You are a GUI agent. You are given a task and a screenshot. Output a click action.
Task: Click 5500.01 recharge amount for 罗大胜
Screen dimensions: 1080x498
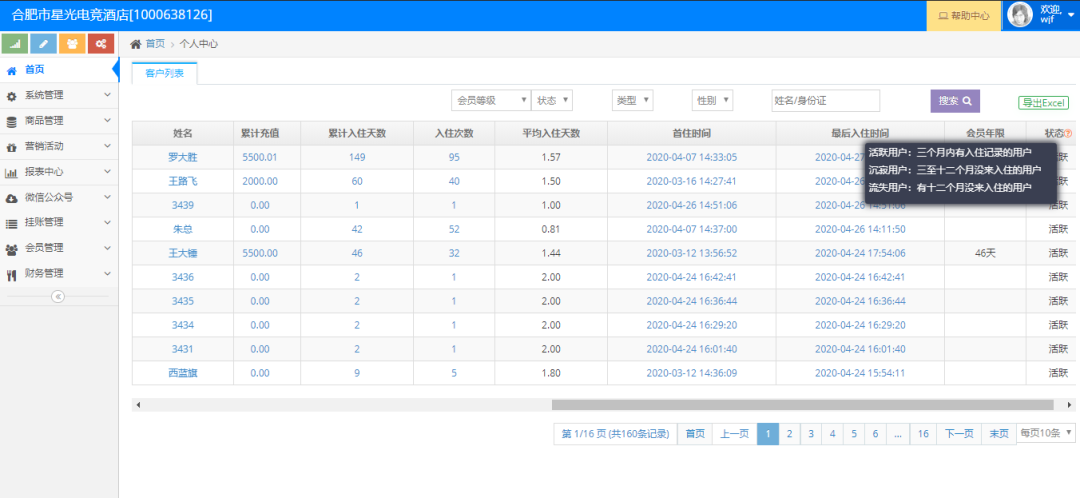[x=260, y=158]
